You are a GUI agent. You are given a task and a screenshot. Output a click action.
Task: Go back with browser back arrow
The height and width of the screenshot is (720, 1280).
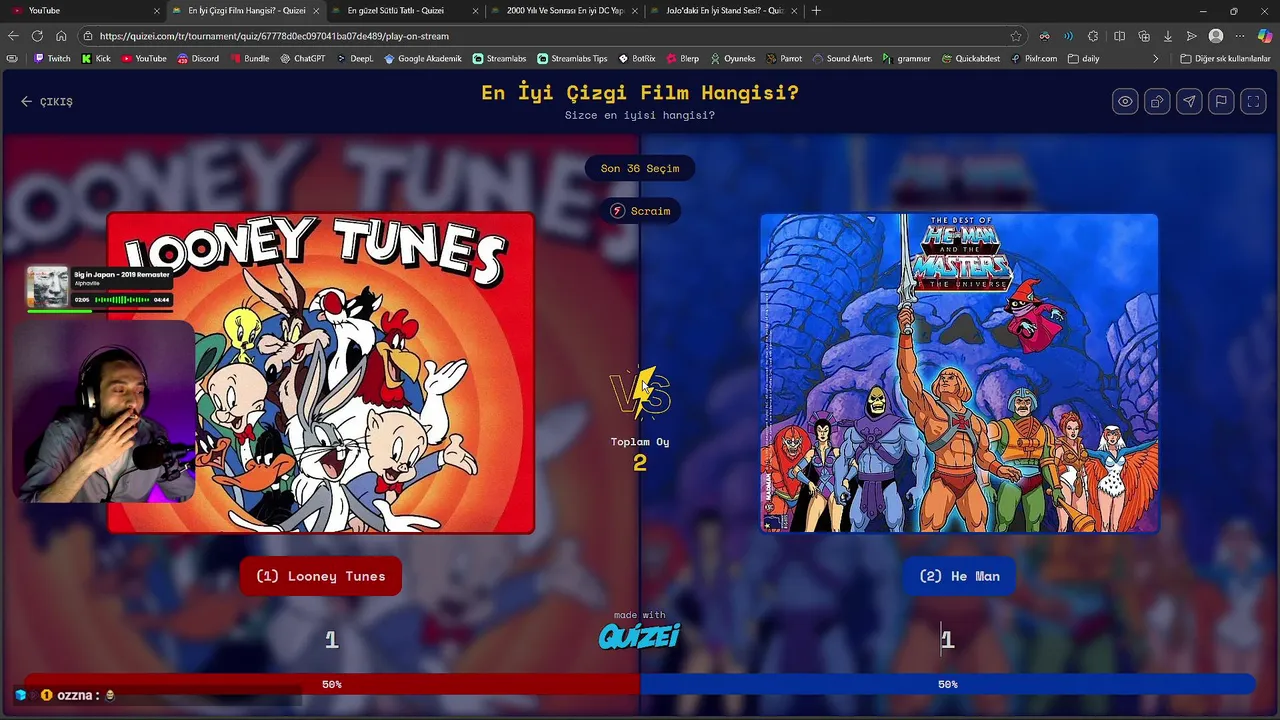point(13,36)
